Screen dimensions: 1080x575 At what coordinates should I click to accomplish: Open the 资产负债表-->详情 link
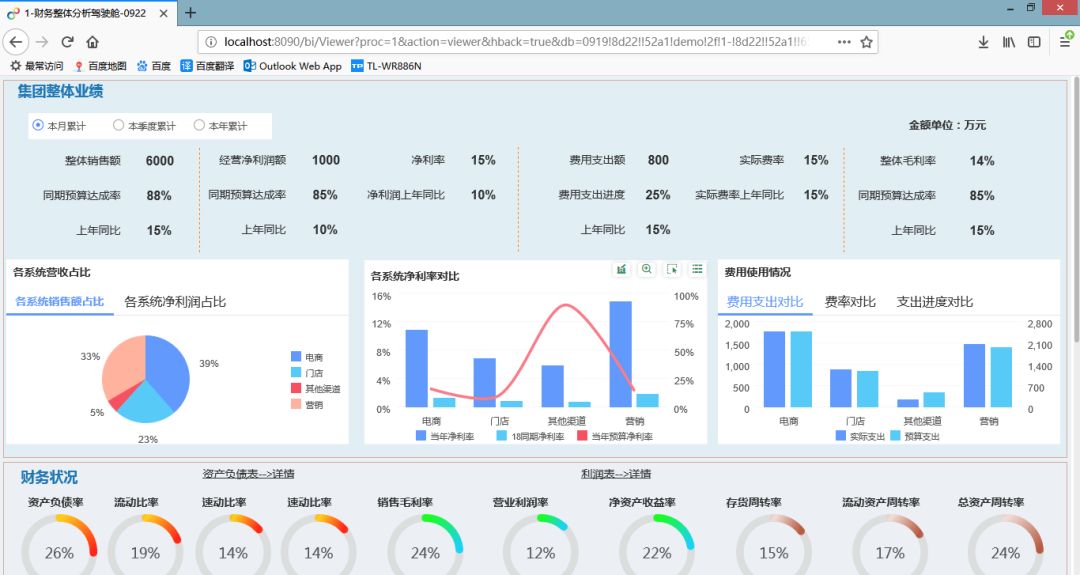pos(248,474)
